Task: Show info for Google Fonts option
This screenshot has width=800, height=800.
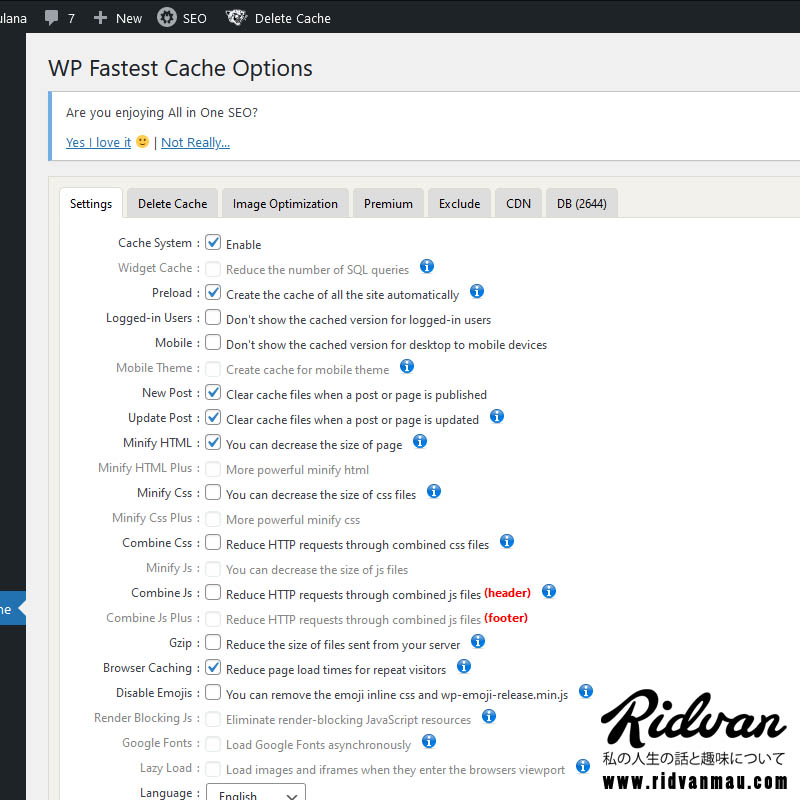Action: point(429,741)
